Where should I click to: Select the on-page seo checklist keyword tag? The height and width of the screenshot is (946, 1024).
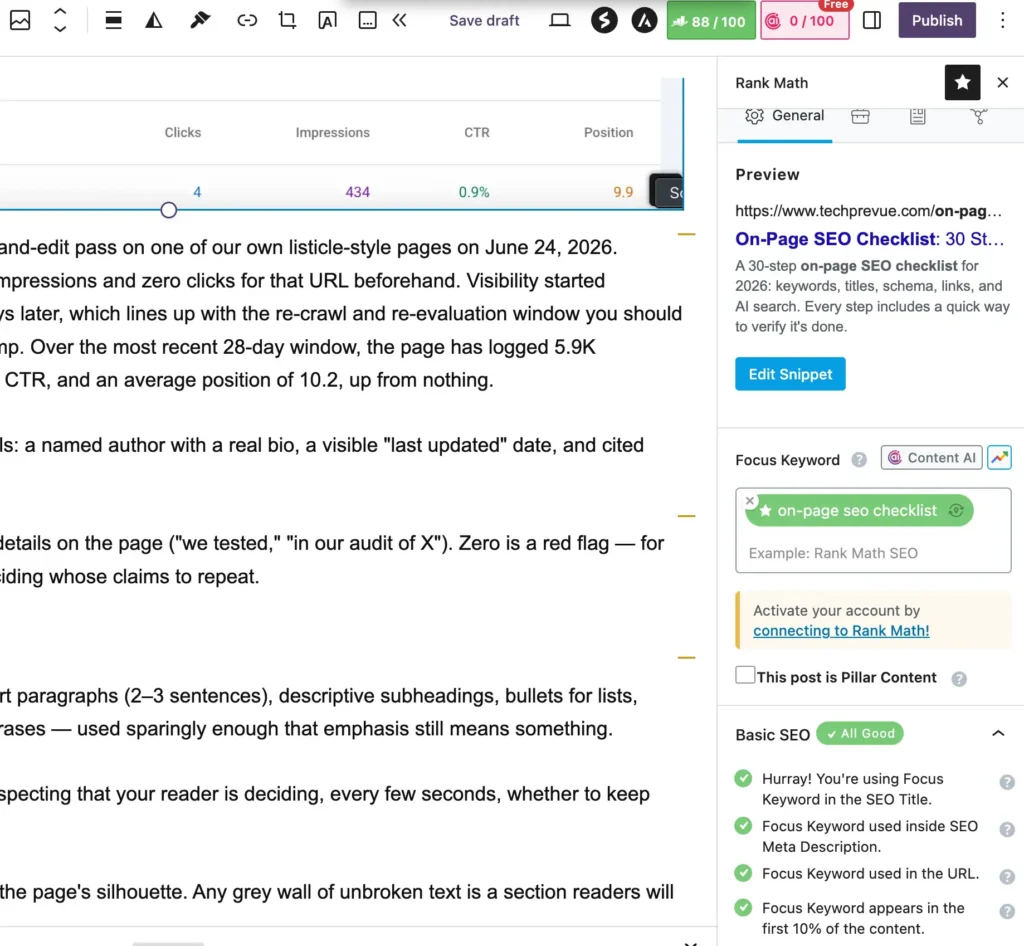tap(857, 511)
